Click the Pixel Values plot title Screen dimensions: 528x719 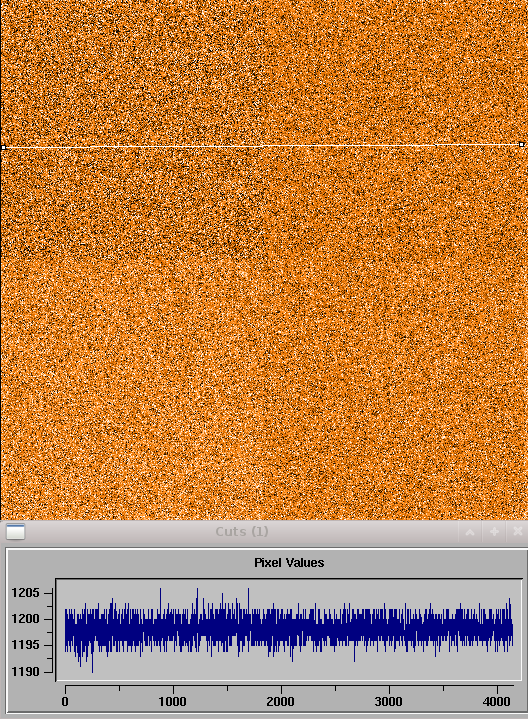(x=289, y=563)
